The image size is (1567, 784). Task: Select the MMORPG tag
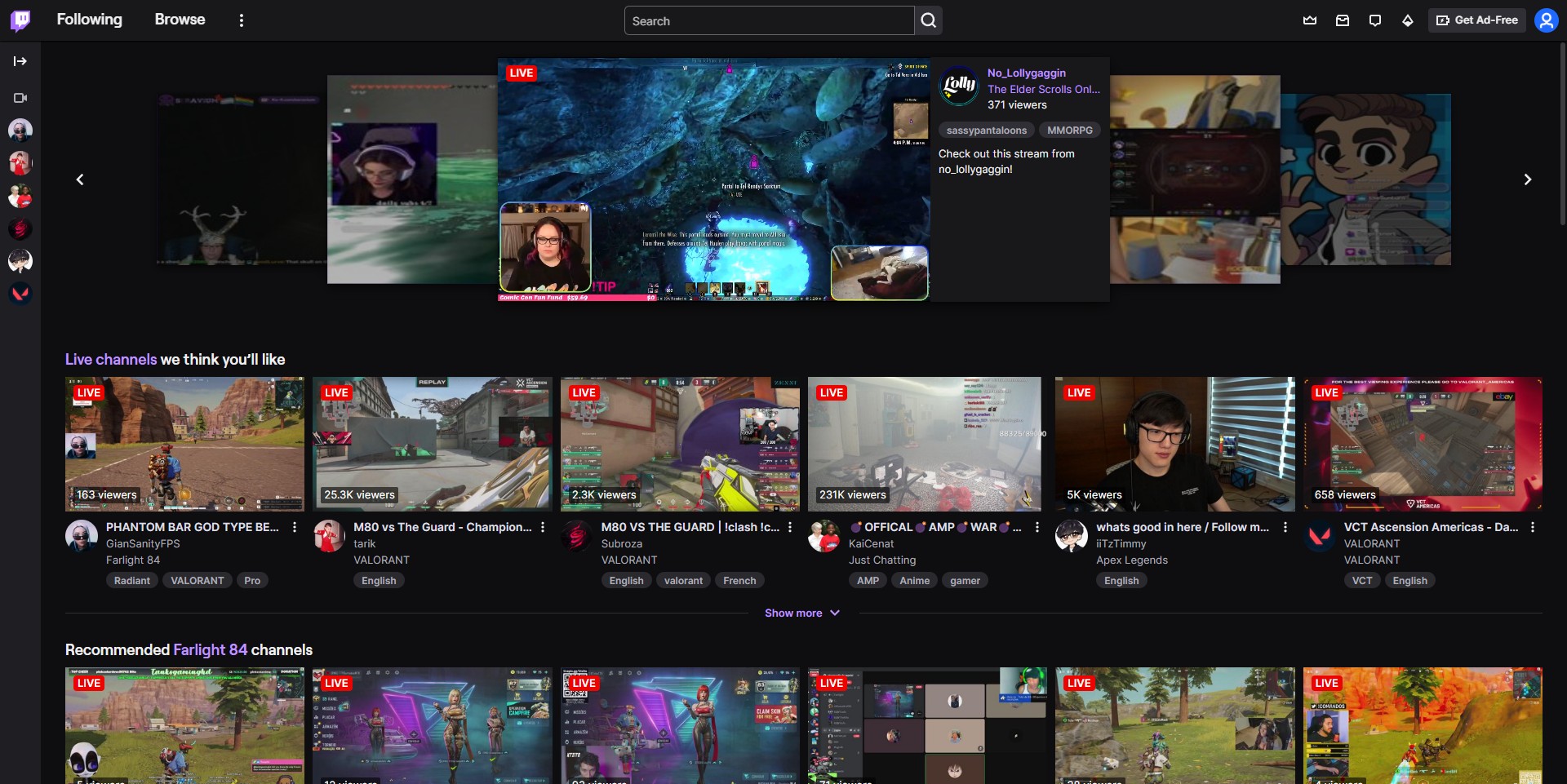tap(1070, 131)
